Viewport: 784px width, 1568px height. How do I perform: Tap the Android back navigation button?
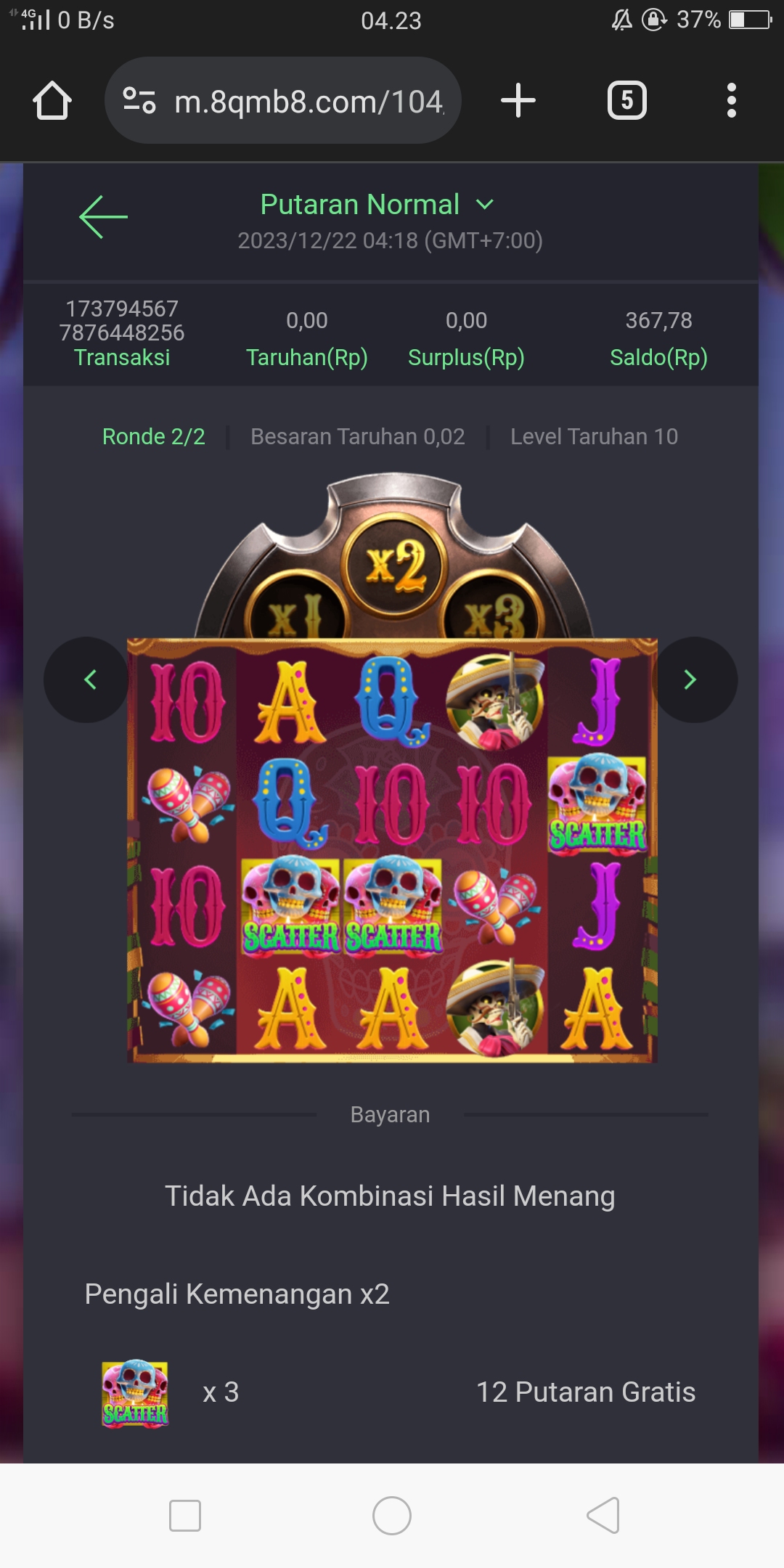click(603, 1515)
